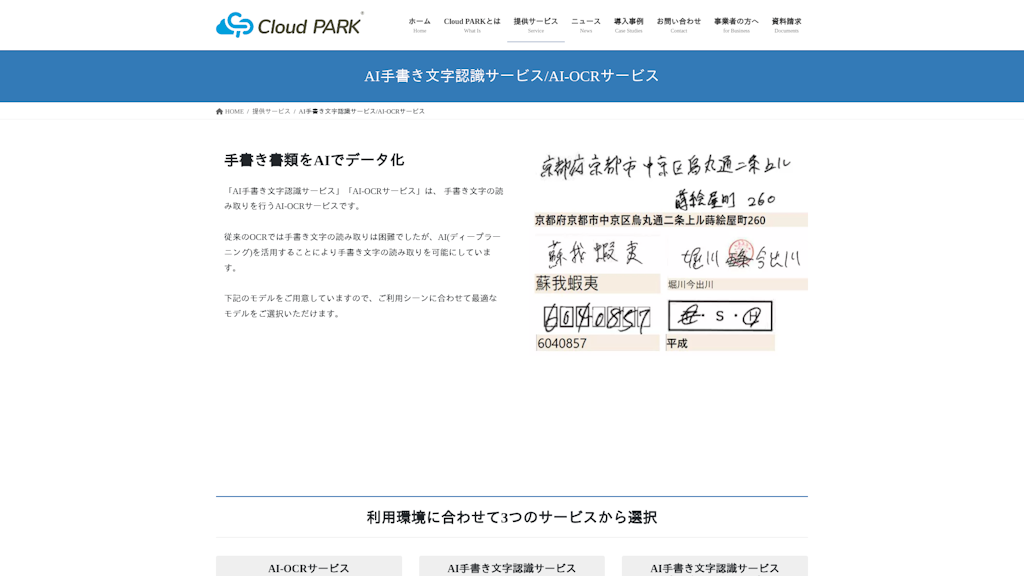
Task: Click the heading 手書き書類をAIでデータ化
Action: [314, 160]
